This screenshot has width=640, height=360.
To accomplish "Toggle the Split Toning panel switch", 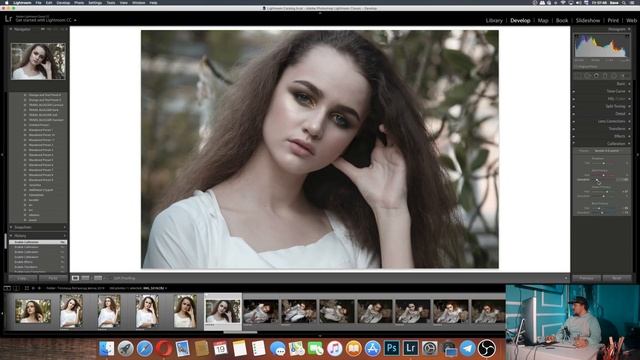I will click(574, 106).
